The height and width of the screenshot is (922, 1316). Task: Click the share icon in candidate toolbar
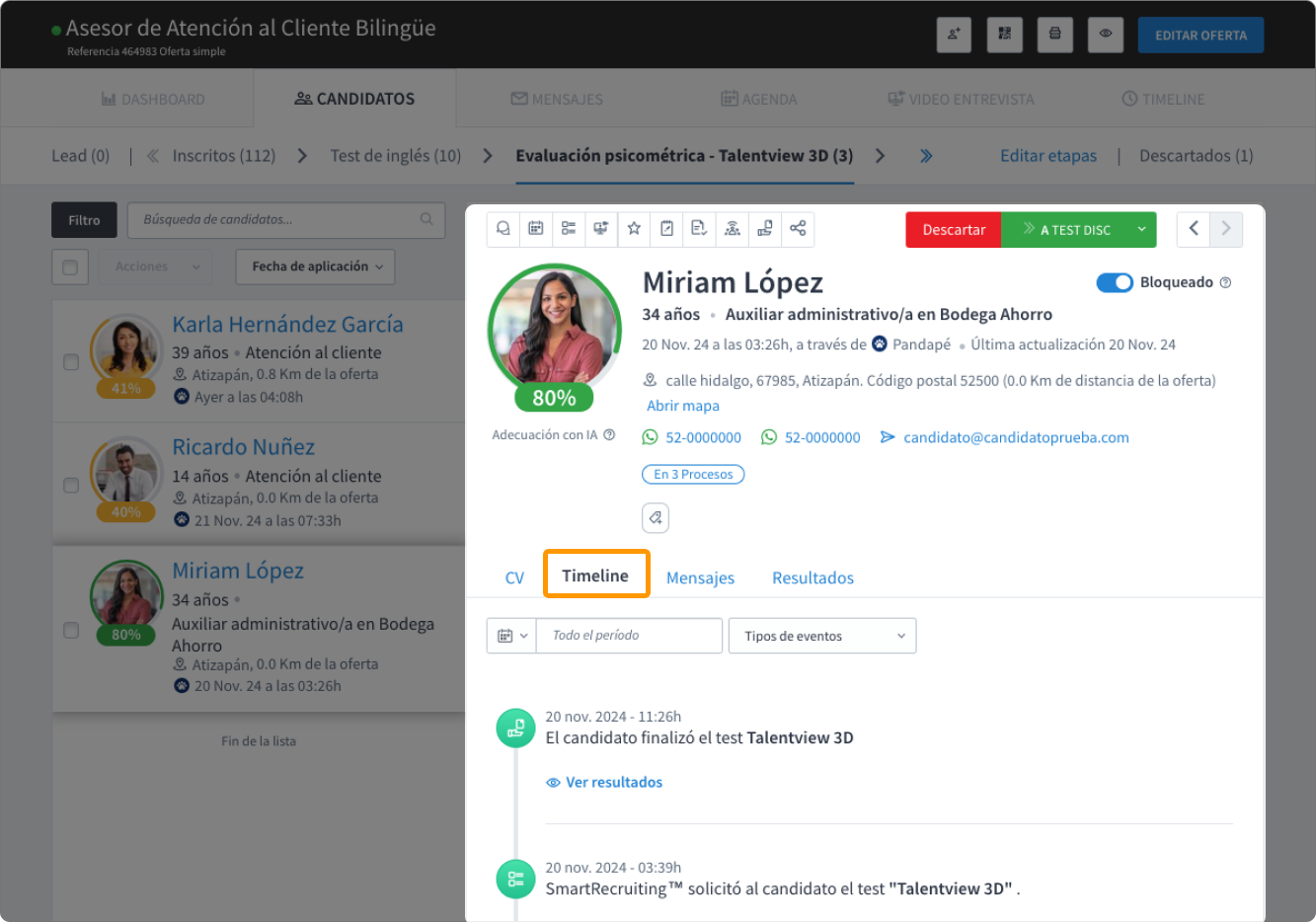click(x=798, y=229)
